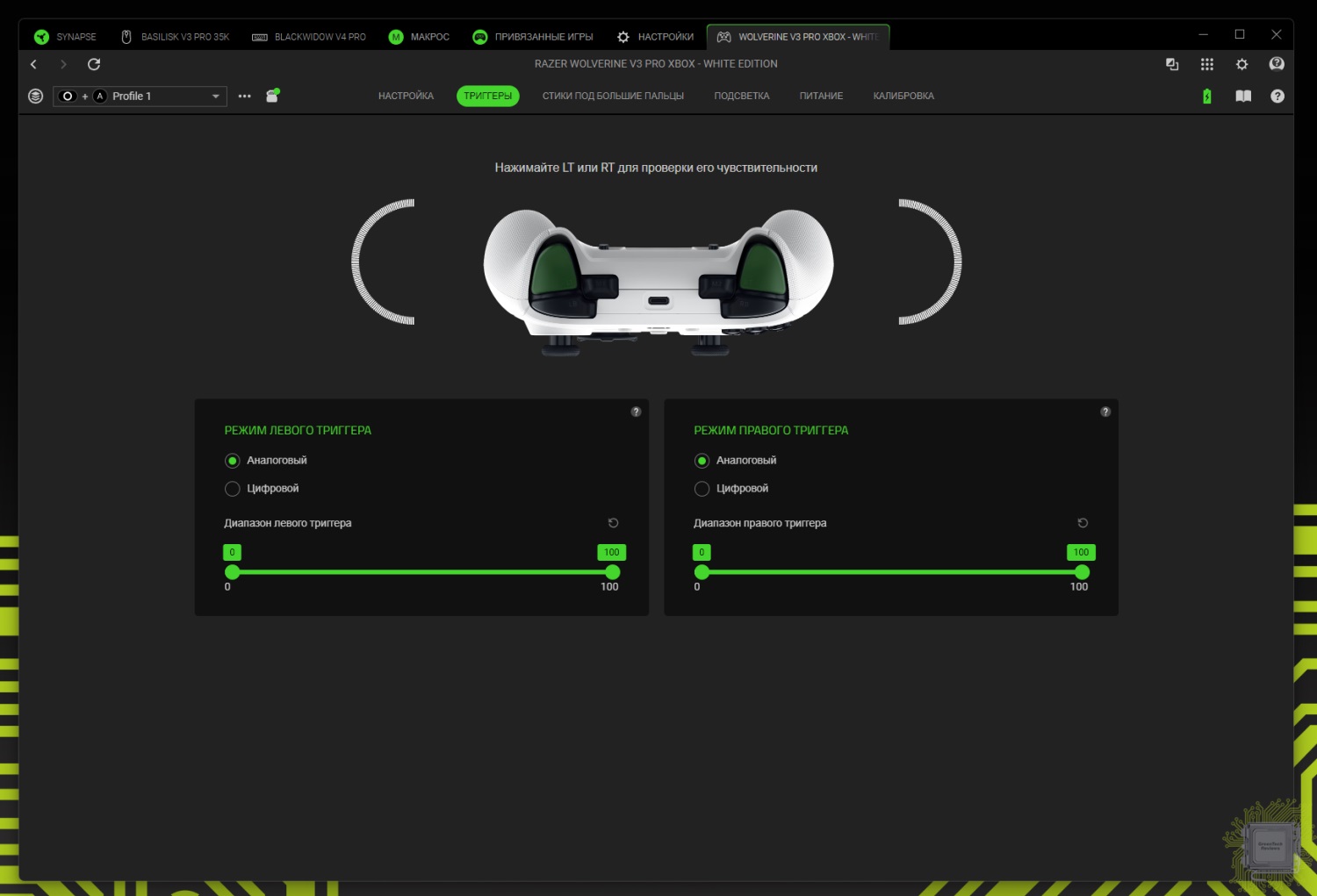Switch to the КАЛИБРОВКА tab
This screenshot has width=1317, height=896.
903,97
